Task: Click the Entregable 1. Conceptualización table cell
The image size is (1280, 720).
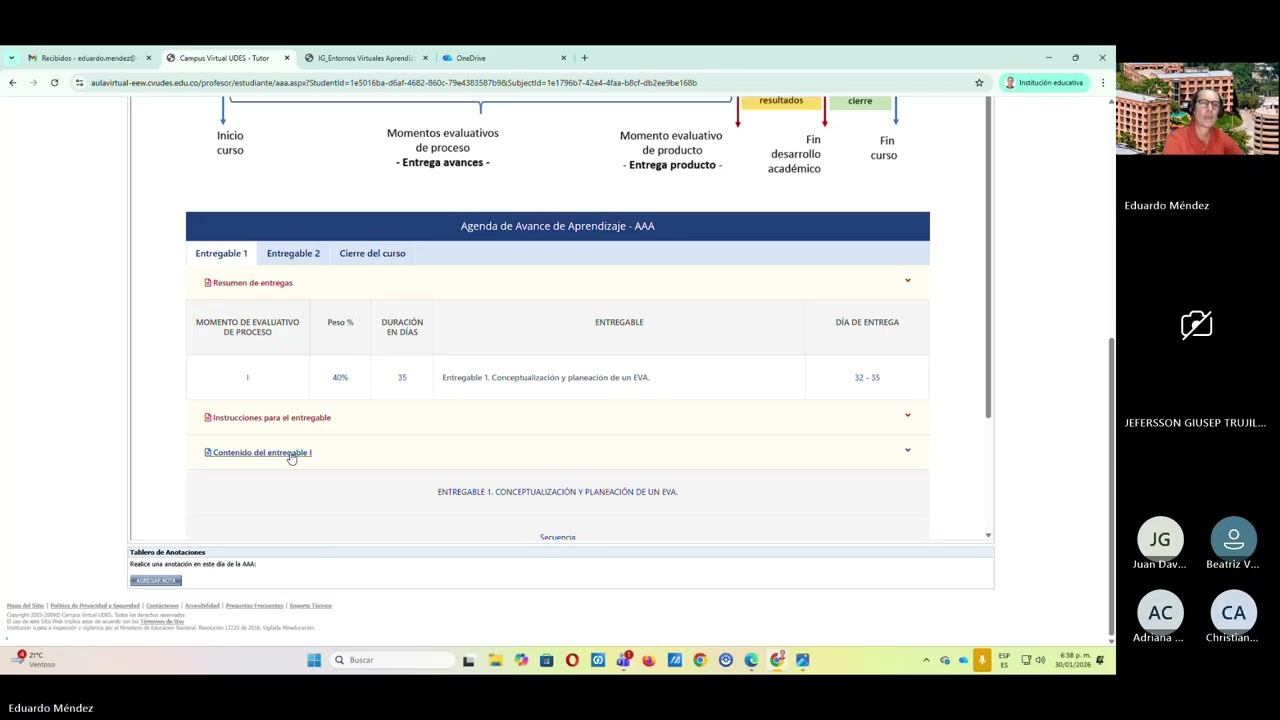Action: coord(619,377)
